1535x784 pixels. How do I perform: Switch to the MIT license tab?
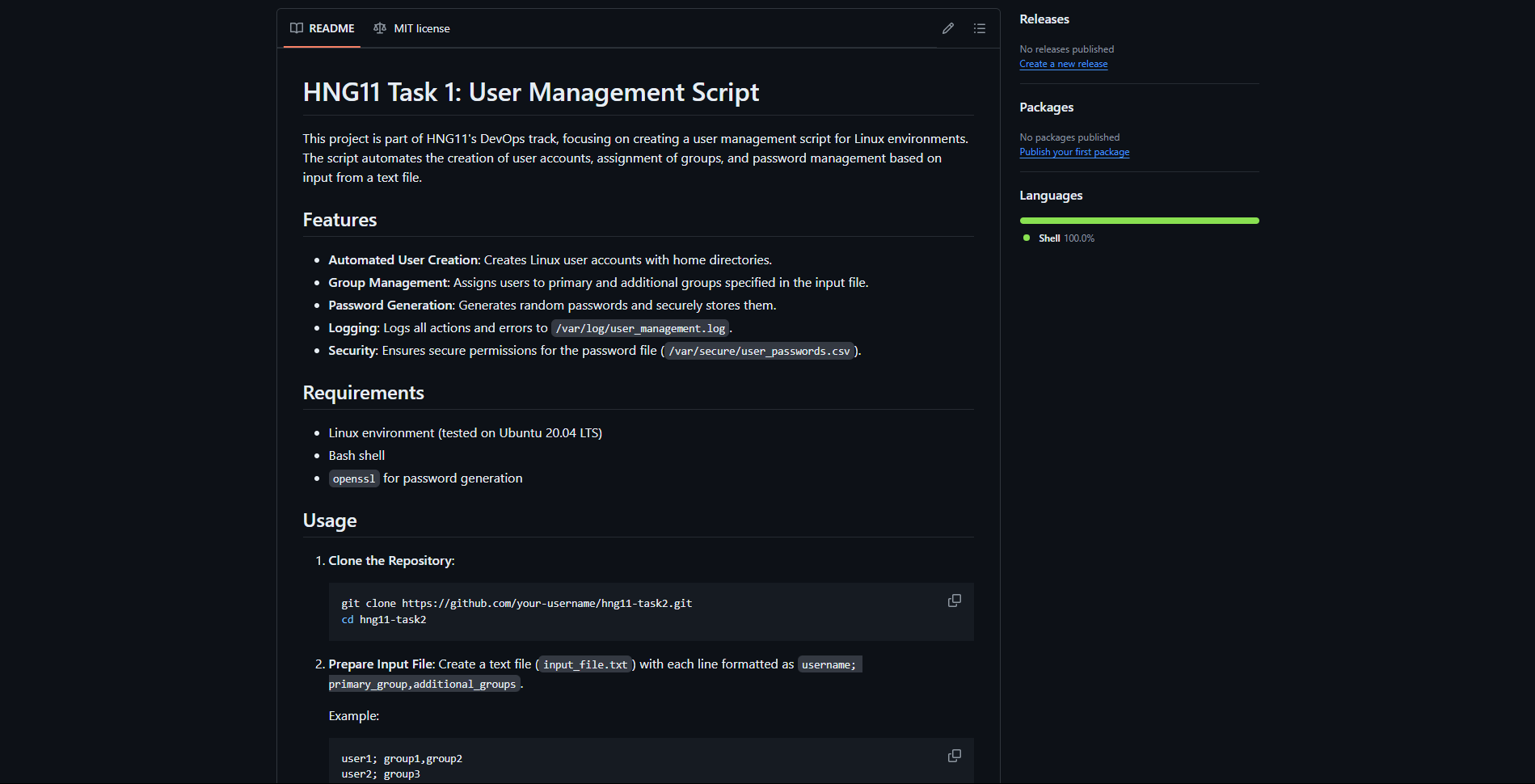411,28
